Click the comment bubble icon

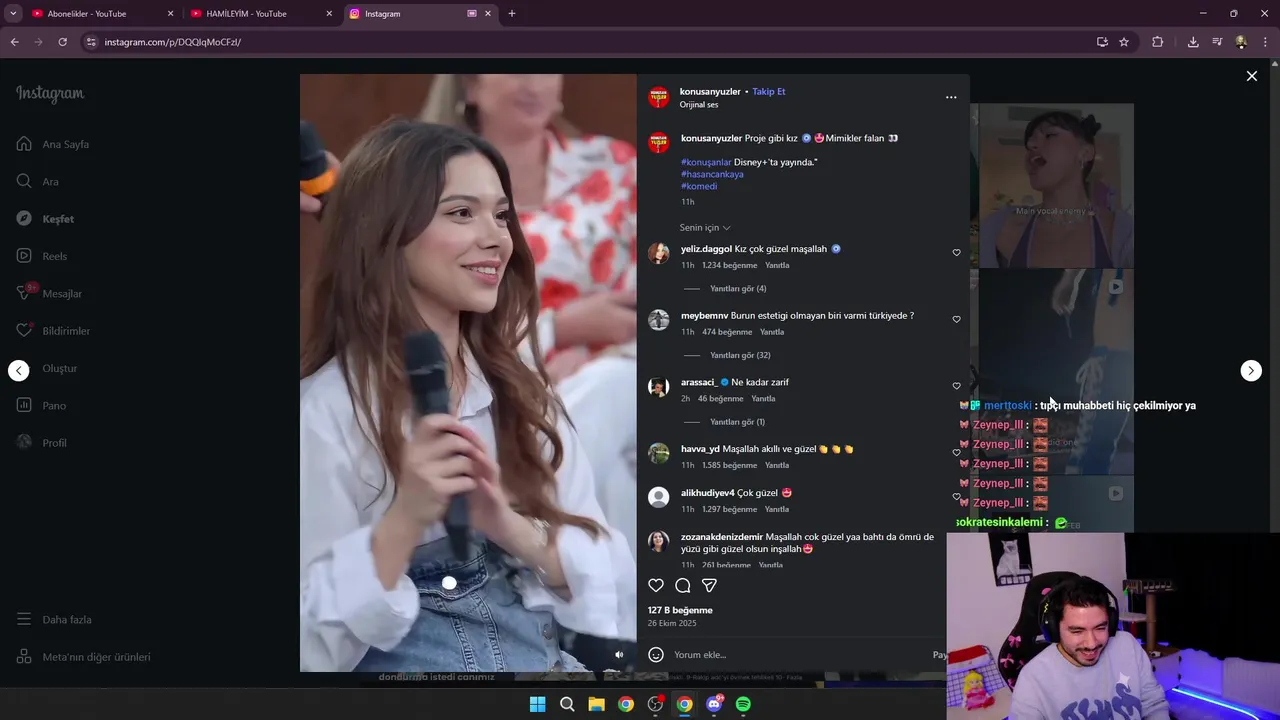(683, 586)
